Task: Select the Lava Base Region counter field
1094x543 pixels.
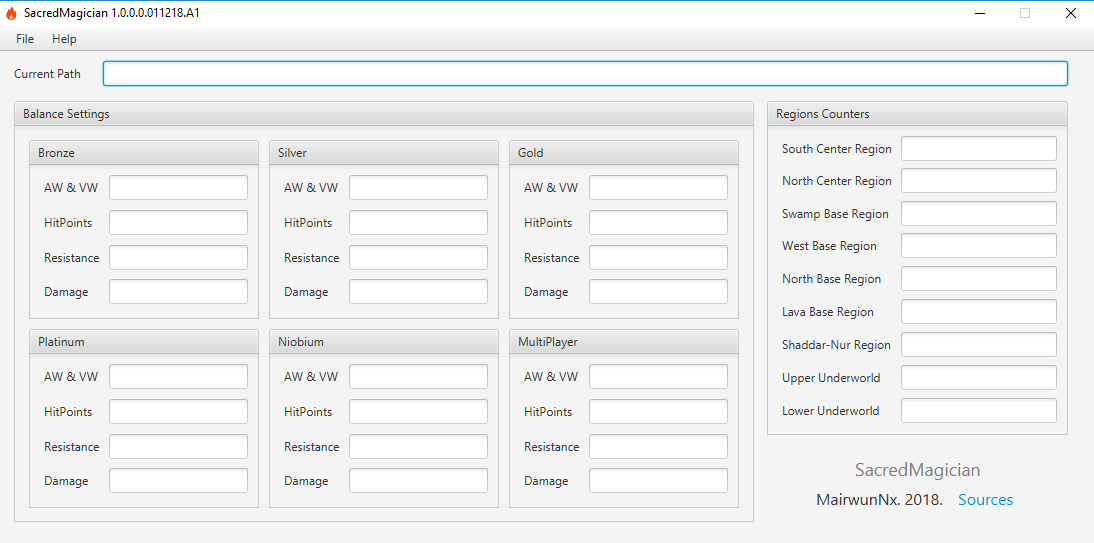Action: click(979, 312)
